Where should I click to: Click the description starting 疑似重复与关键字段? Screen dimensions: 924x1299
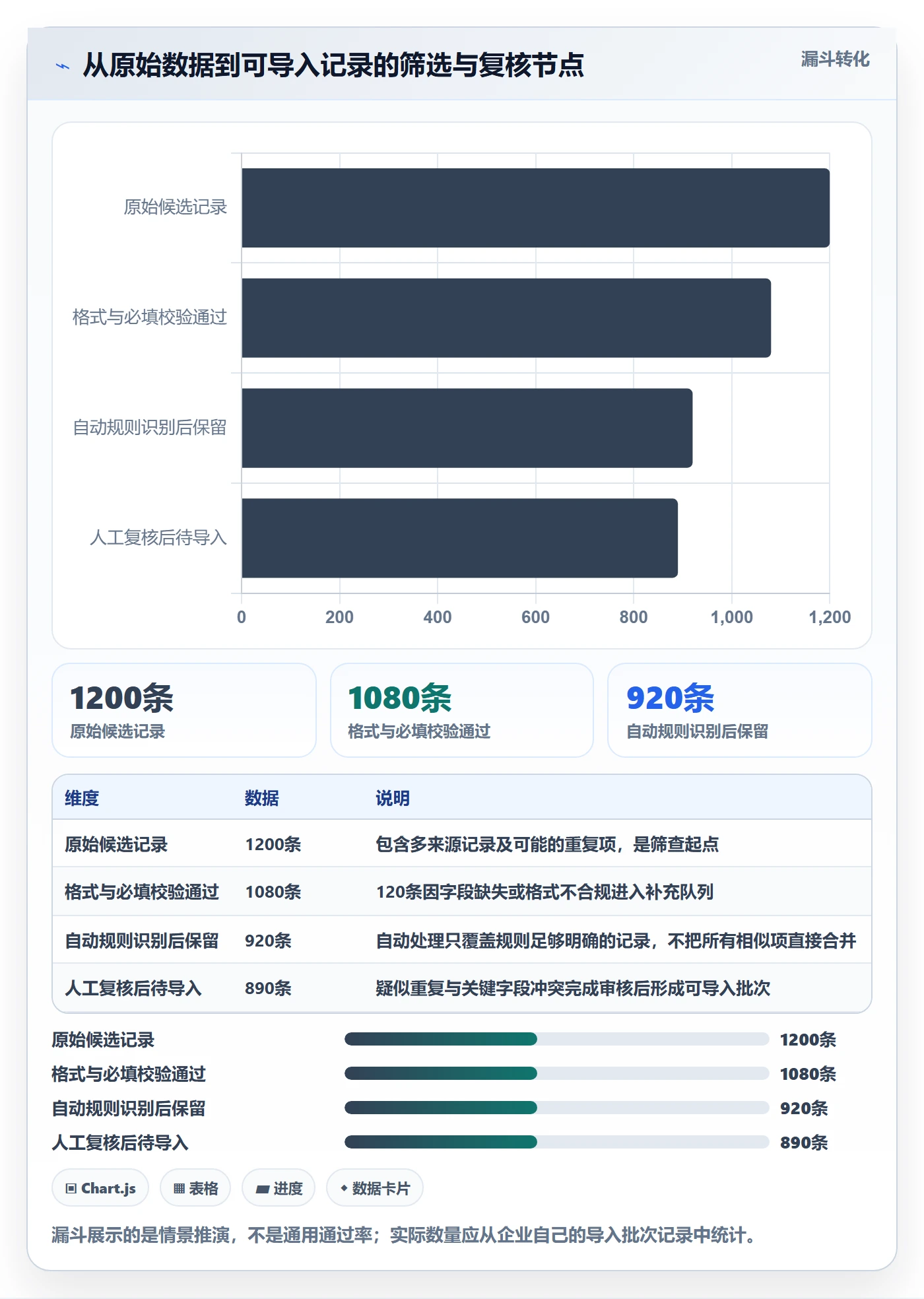(x=573, y=988)
